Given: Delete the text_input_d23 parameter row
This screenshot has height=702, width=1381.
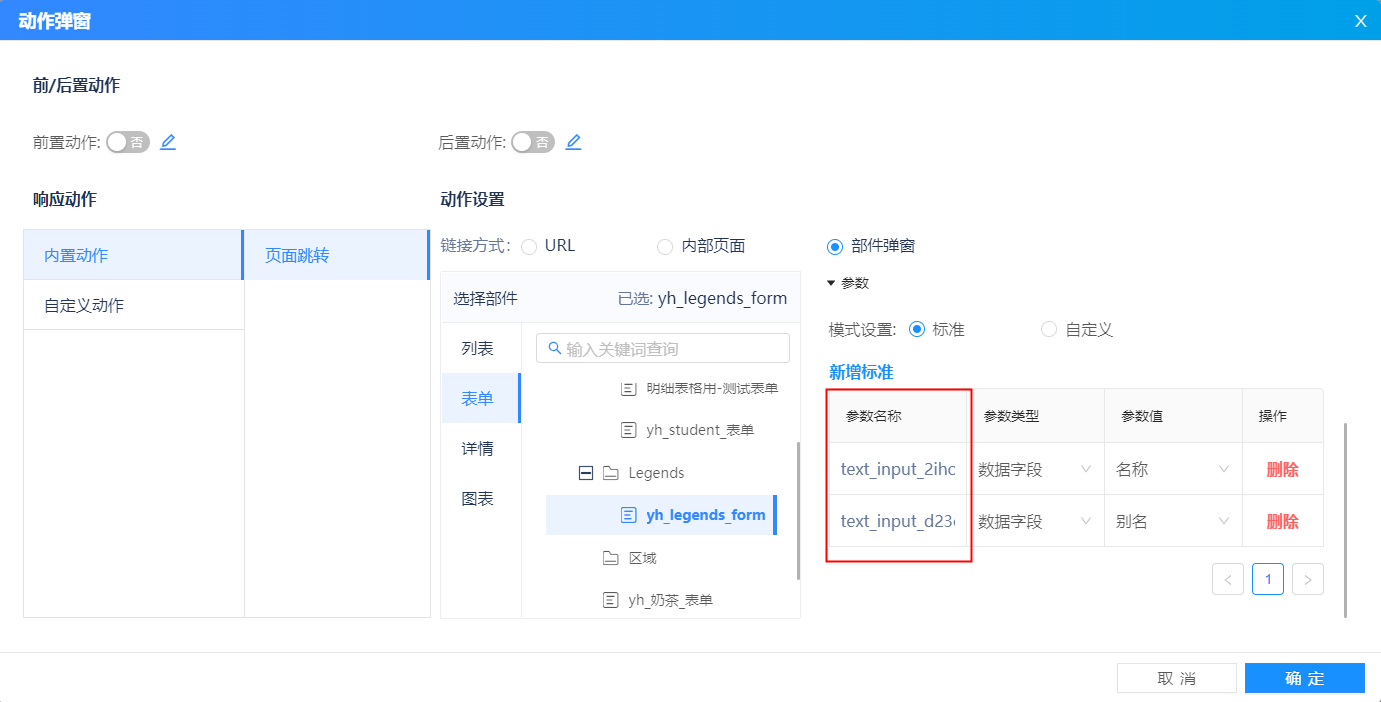Looking at the screenshot, I should click(x=1282, y=521).
